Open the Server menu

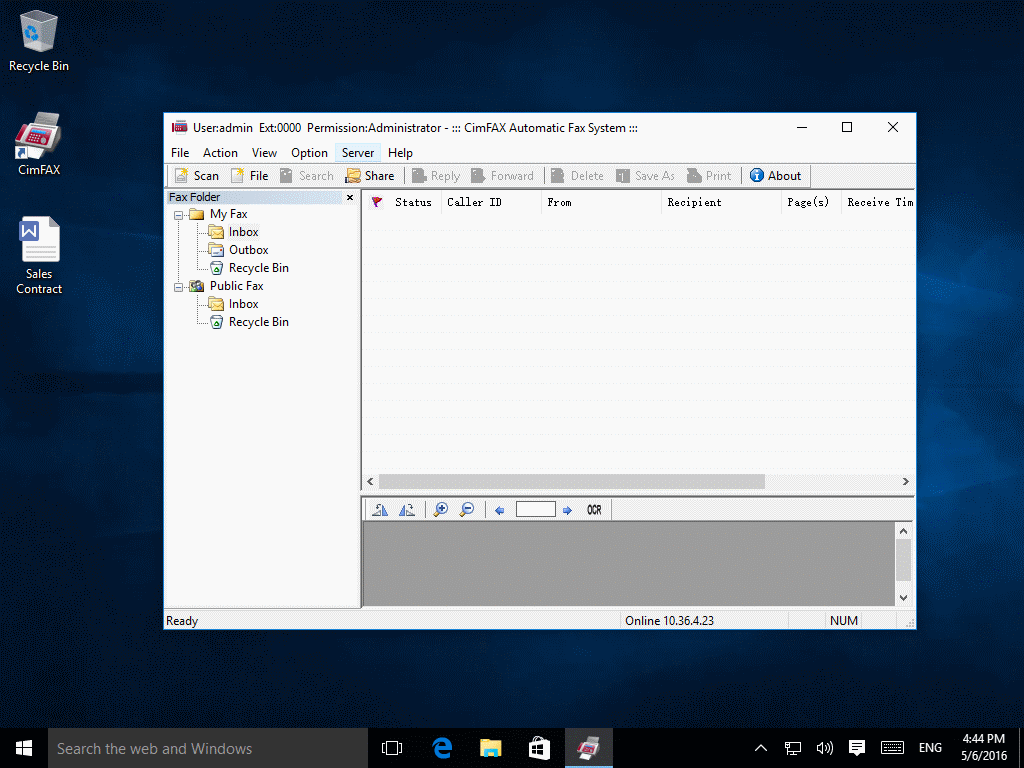pos(357,152)
